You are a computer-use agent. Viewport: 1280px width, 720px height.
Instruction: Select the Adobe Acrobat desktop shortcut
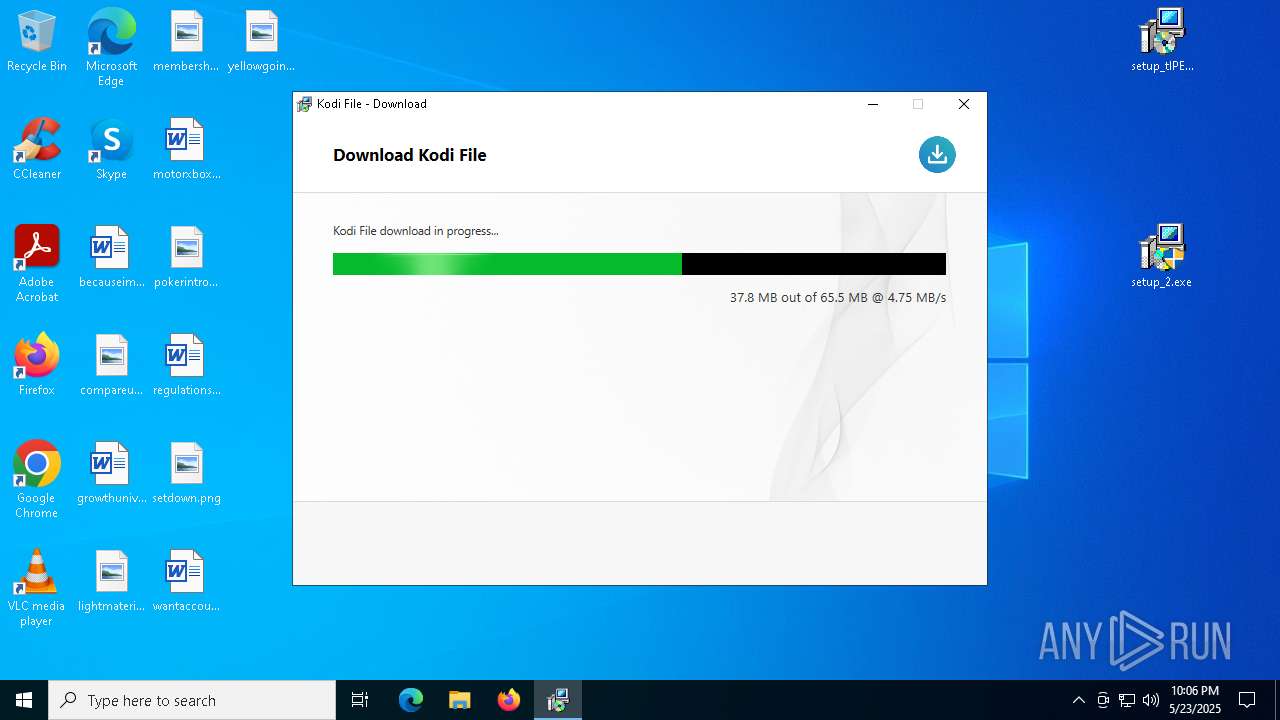point(37,264)
